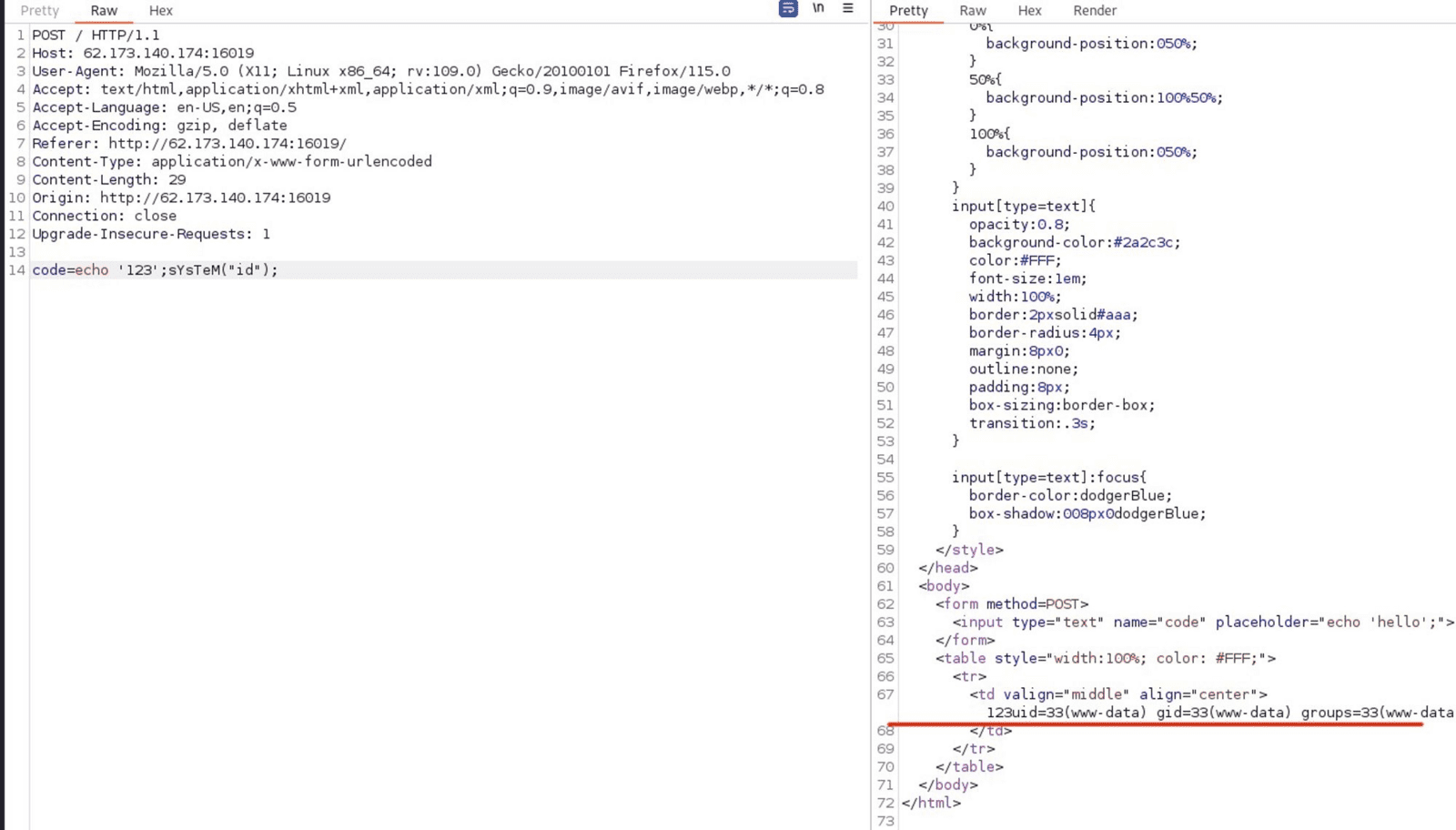The image size is (1456, 830).
Task: Click the '<td valign="middle" align="center">' line
Action: point(1118,695)
